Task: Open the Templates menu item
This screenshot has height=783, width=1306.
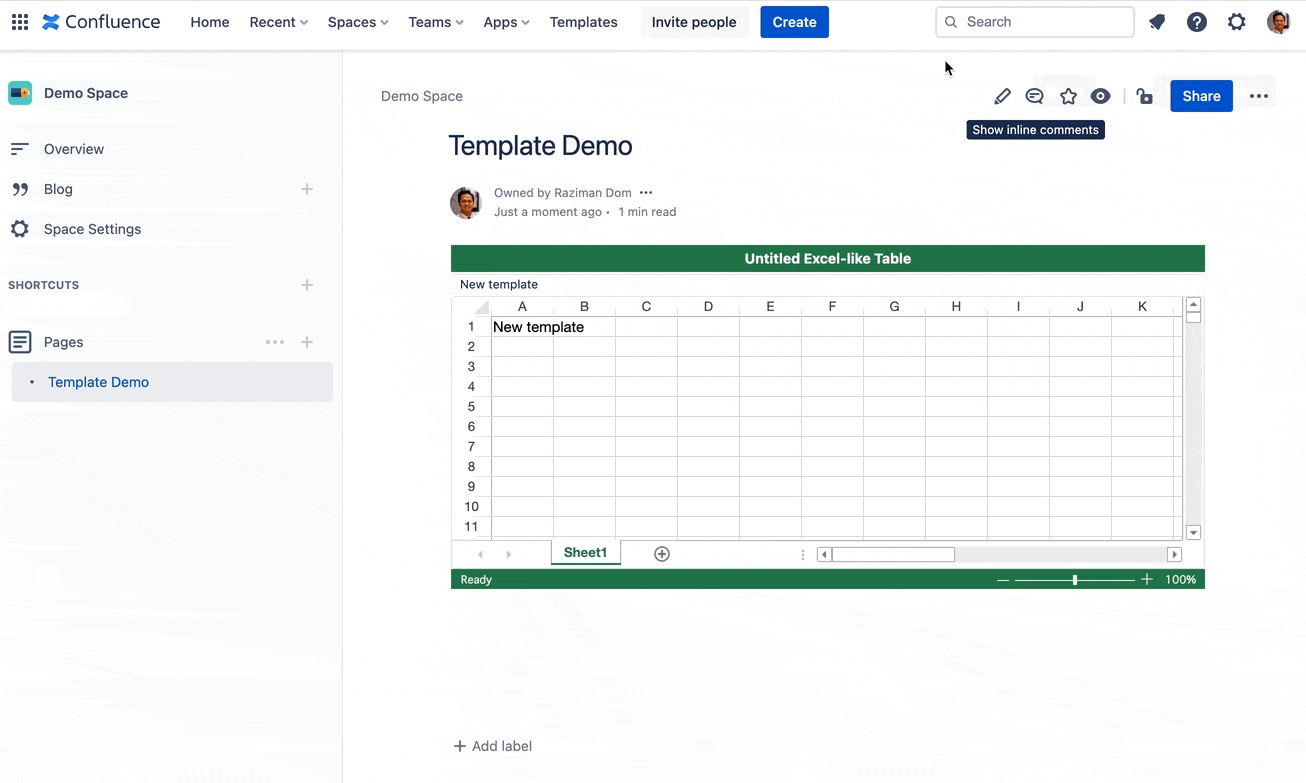Action: point(583,21)
